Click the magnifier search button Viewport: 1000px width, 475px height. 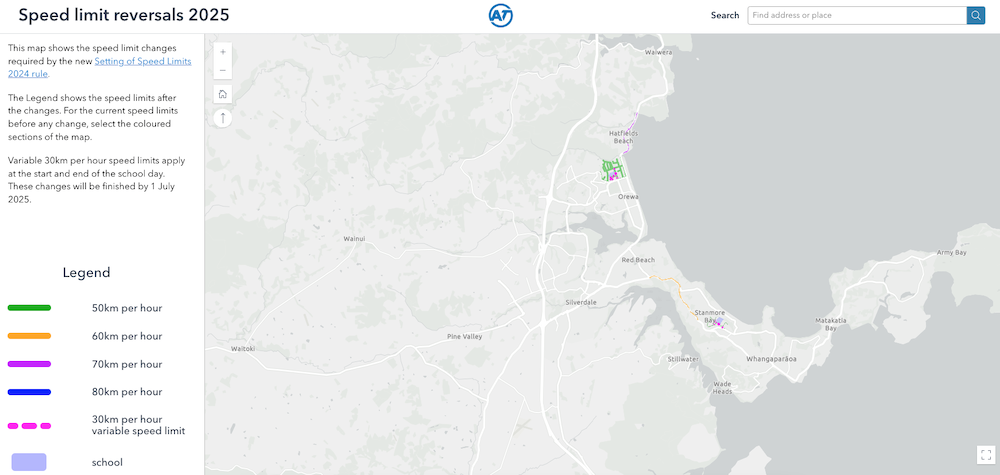(975, 15)
